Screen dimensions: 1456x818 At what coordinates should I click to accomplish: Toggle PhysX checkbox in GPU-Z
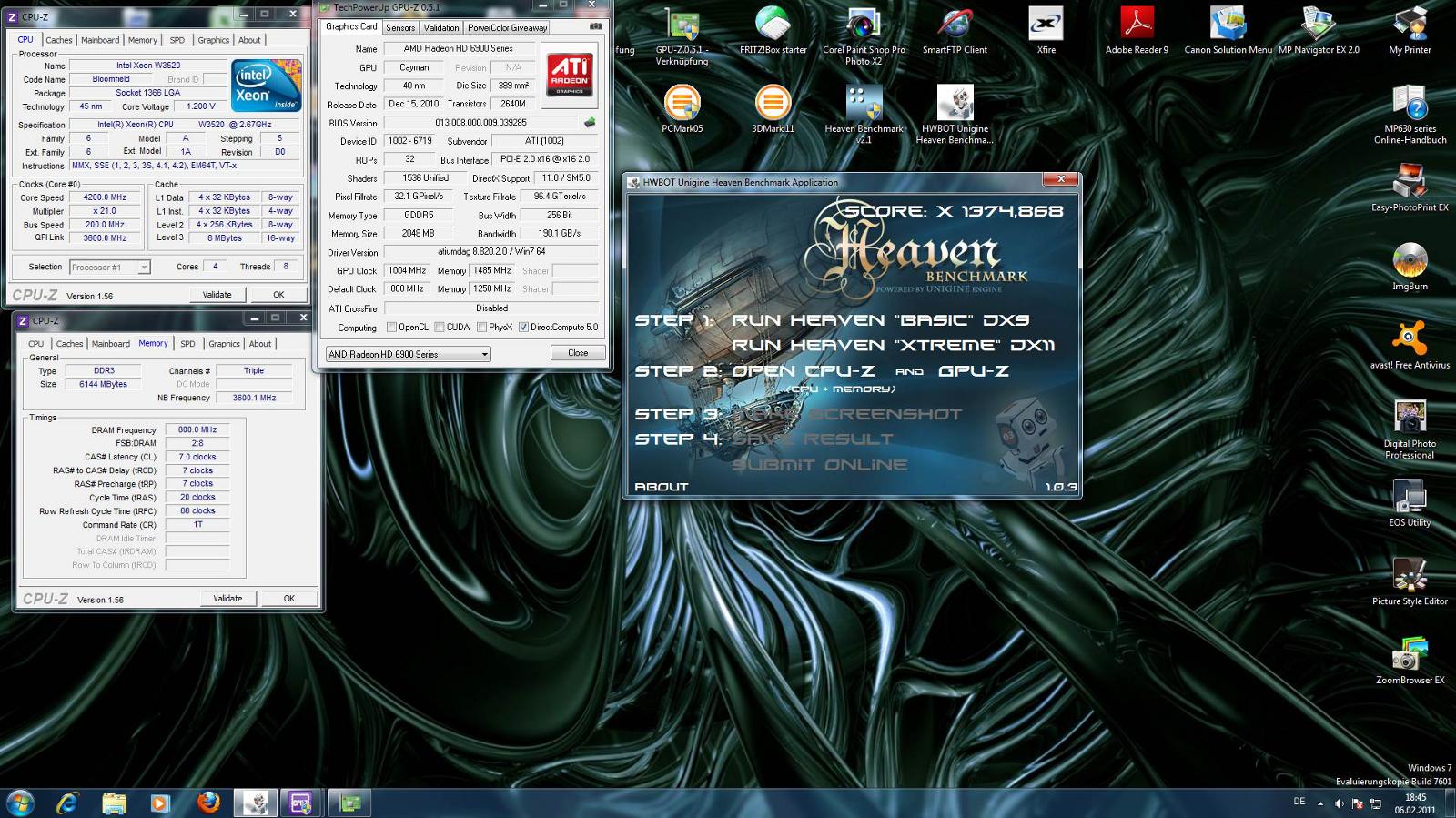point(481,328)
